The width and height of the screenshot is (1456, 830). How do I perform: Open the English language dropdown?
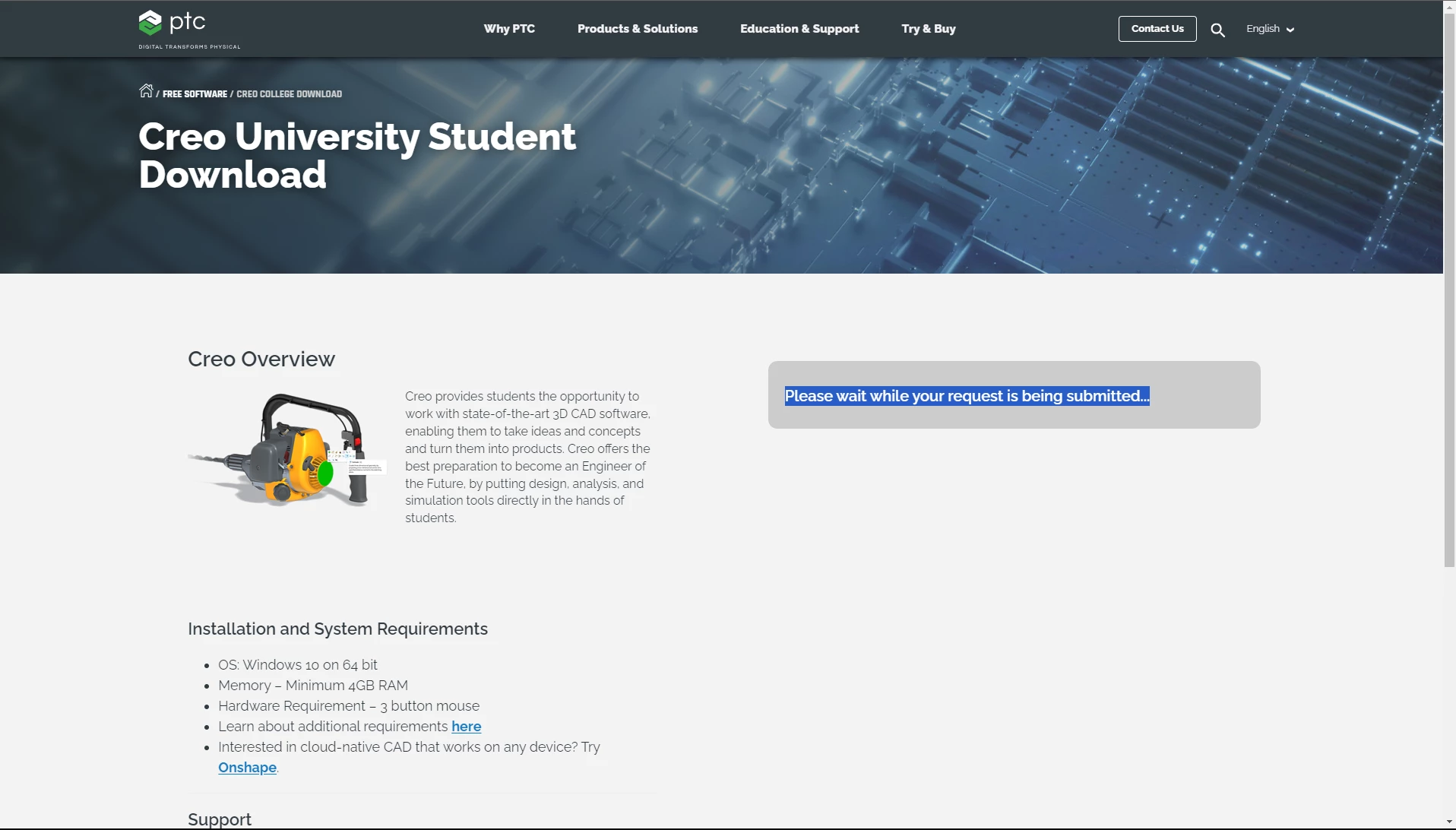tap(1270, 29)
